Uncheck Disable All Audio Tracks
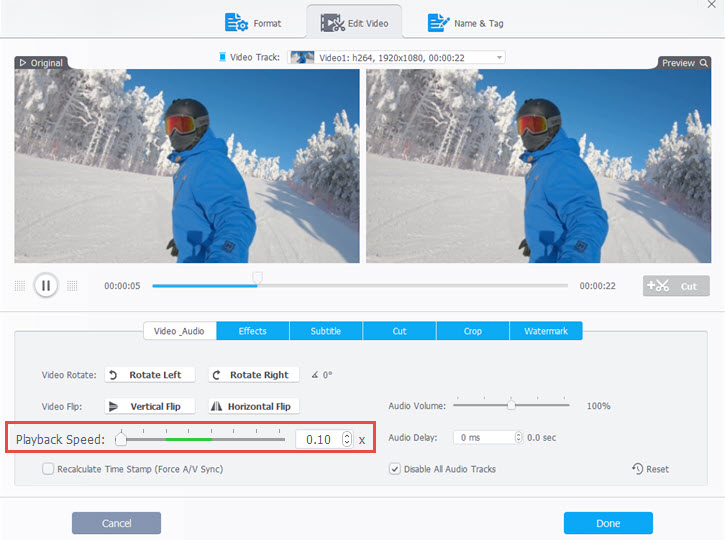Image resolution: width=725 pixels, height=540 pixels. coord(395,469)
